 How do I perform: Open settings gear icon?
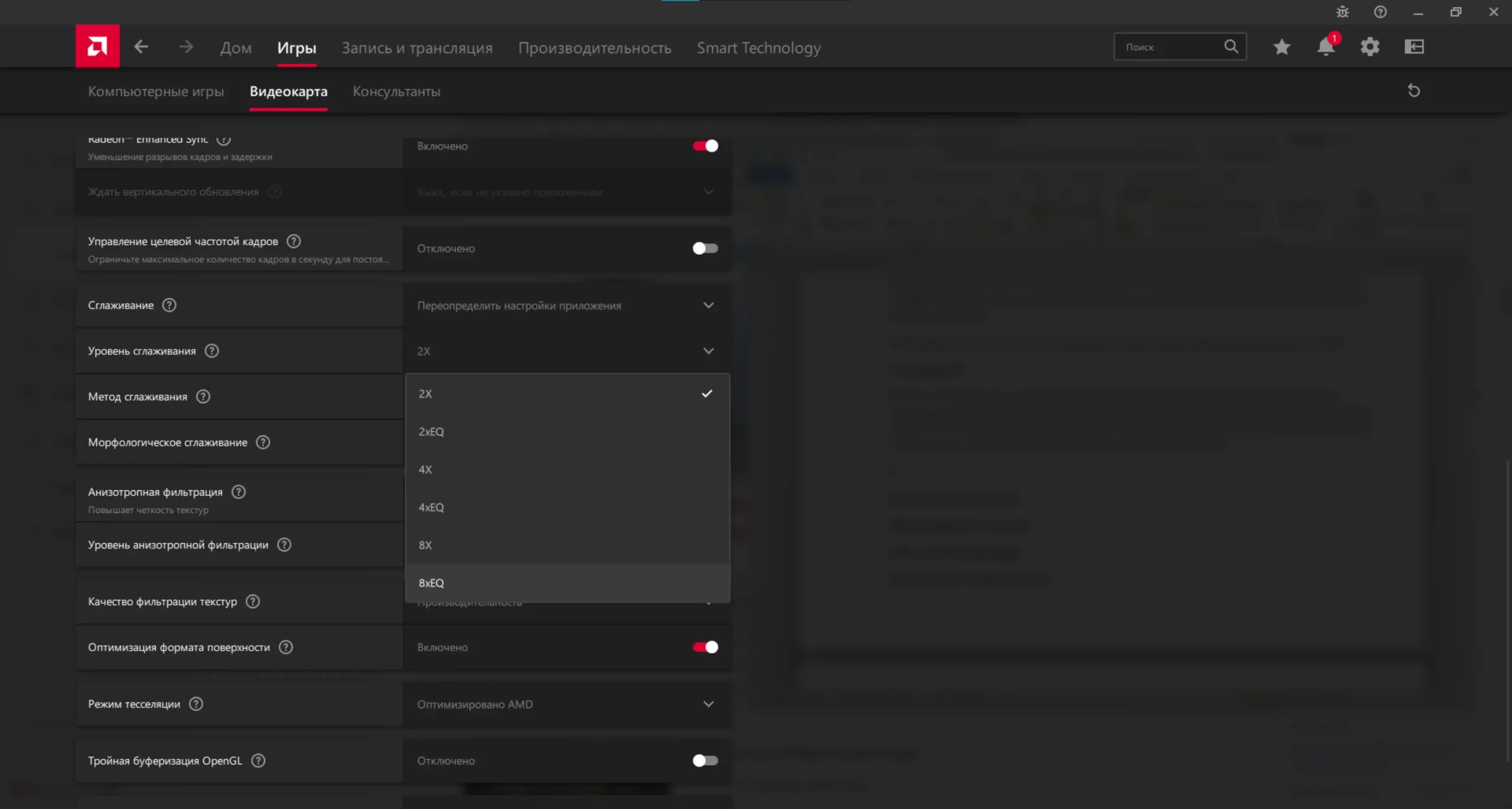(x=1370, y=47)
